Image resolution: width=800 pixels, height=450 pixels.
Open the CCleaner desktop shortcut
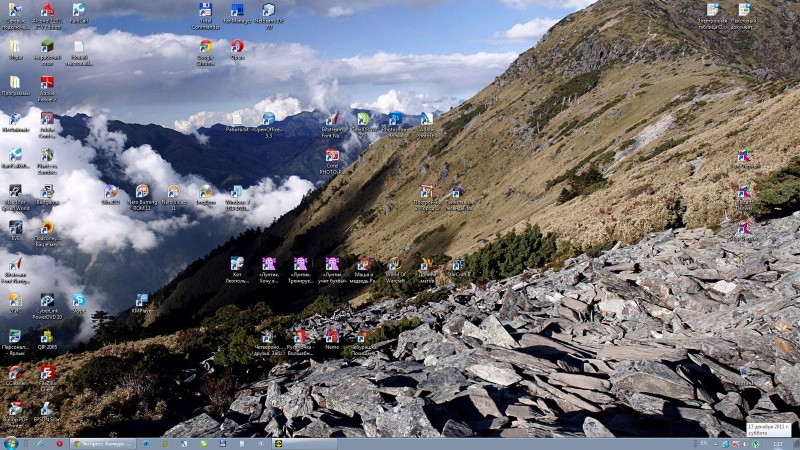(15, 373)
